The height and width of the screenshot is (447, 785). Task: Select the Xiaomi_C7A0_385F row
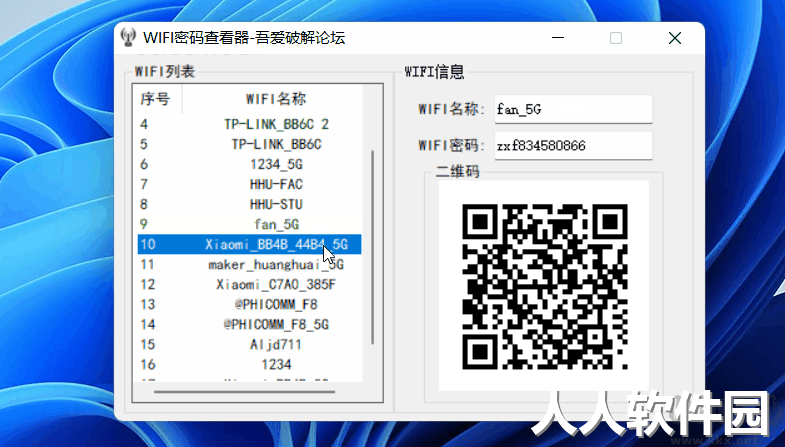click(249, 284)
